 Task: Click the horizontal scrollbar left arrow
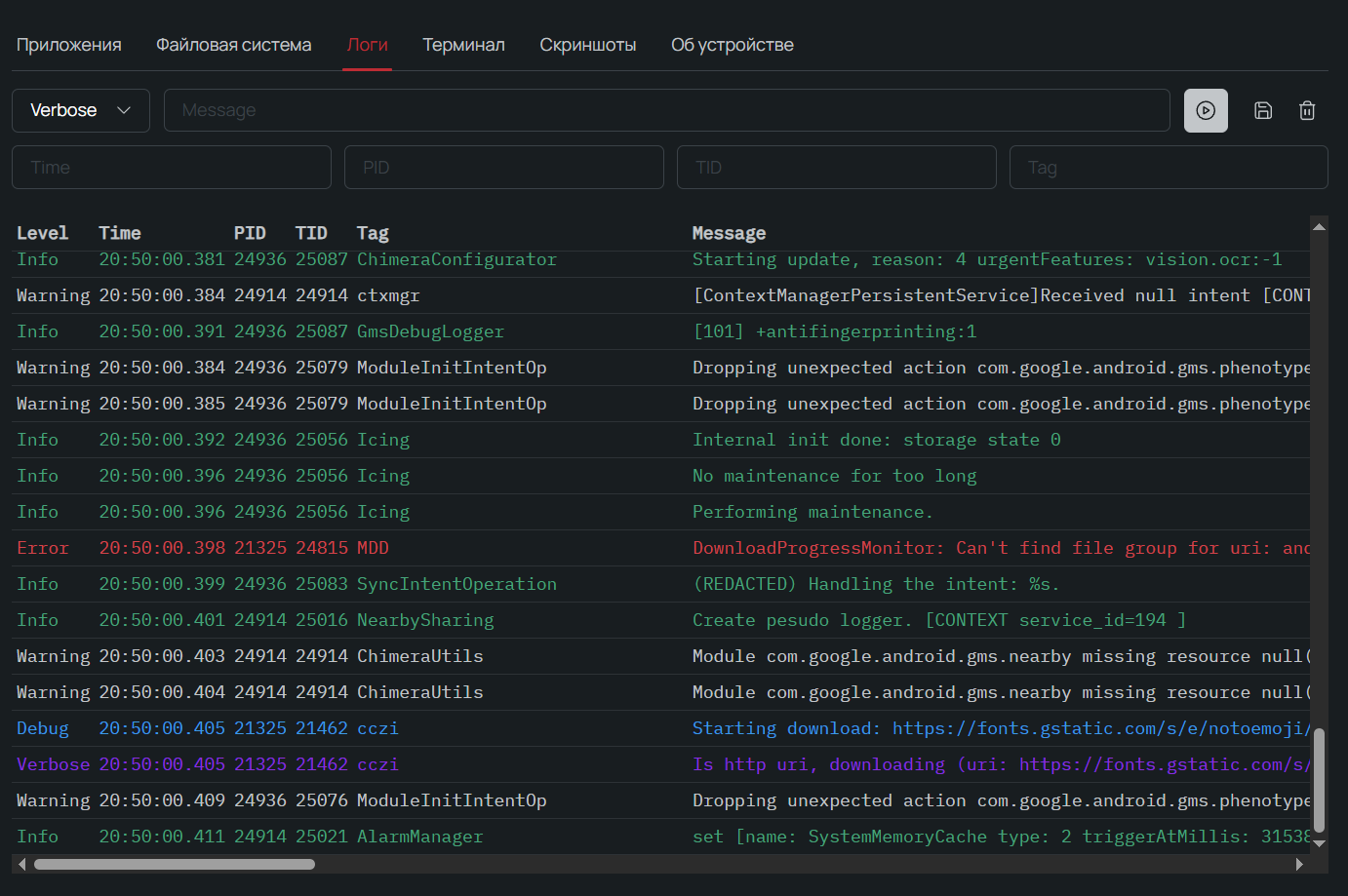pyautogui.click(x=21, y=864)
